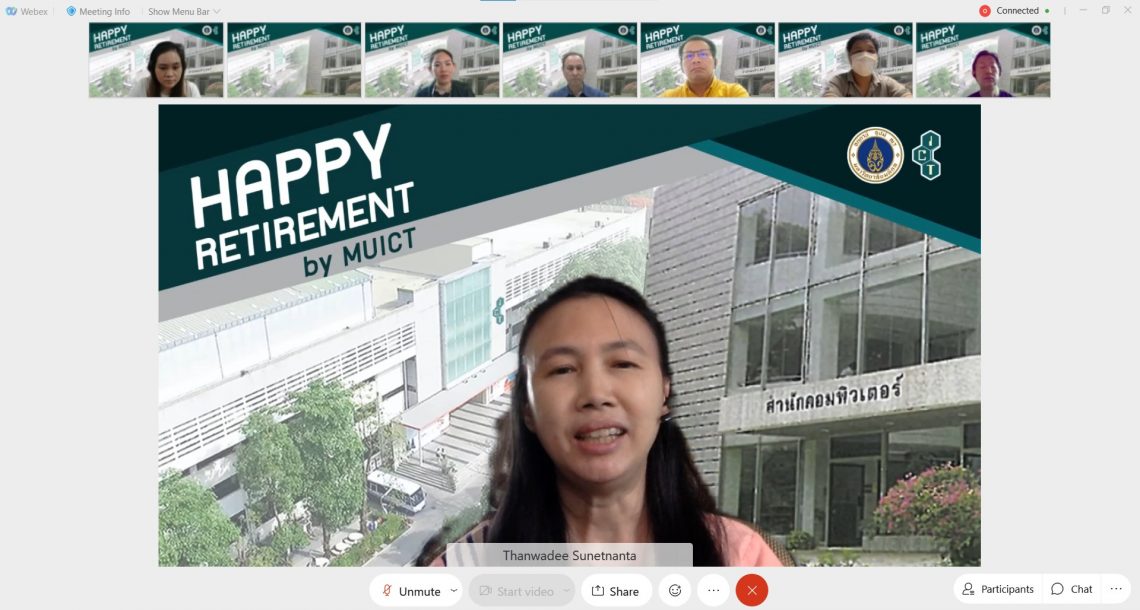
Task: Open the audio options arrow beside Unmute
Action: coord(455,591)
